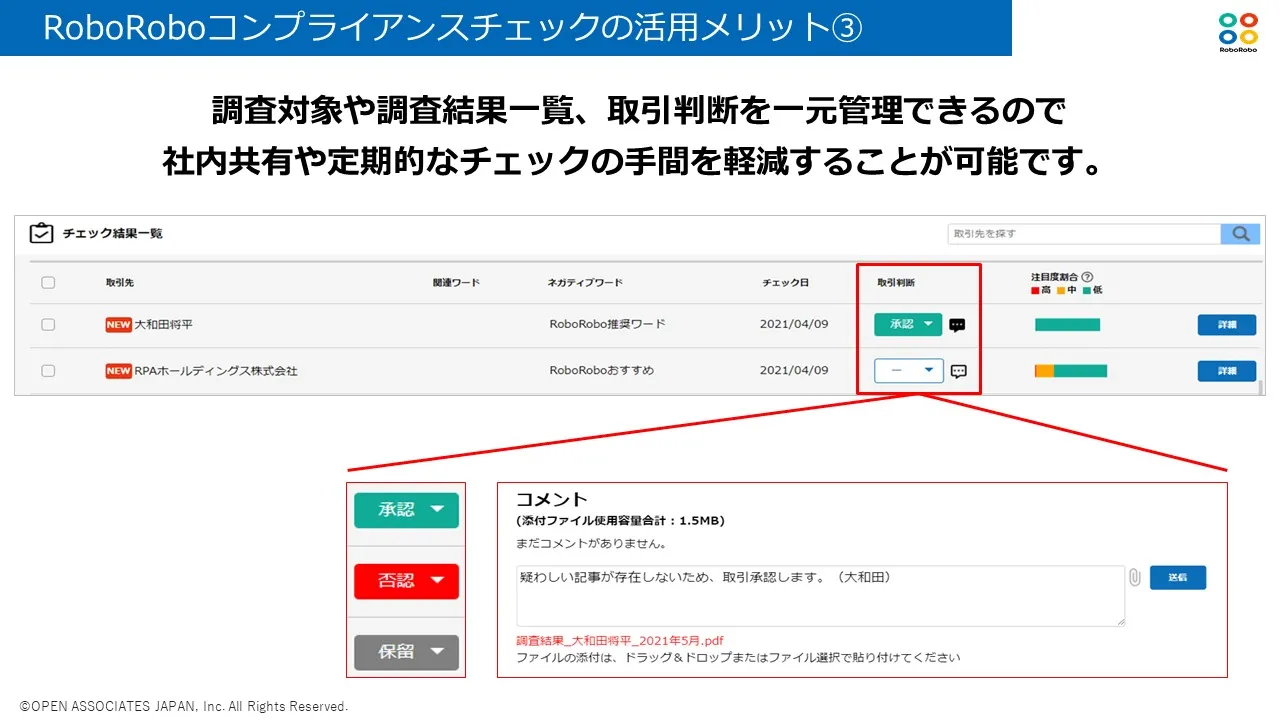Viewport: 1280px width, 720px height.
Task: Click the search magnifier icon button
Action: (1240, 233)
